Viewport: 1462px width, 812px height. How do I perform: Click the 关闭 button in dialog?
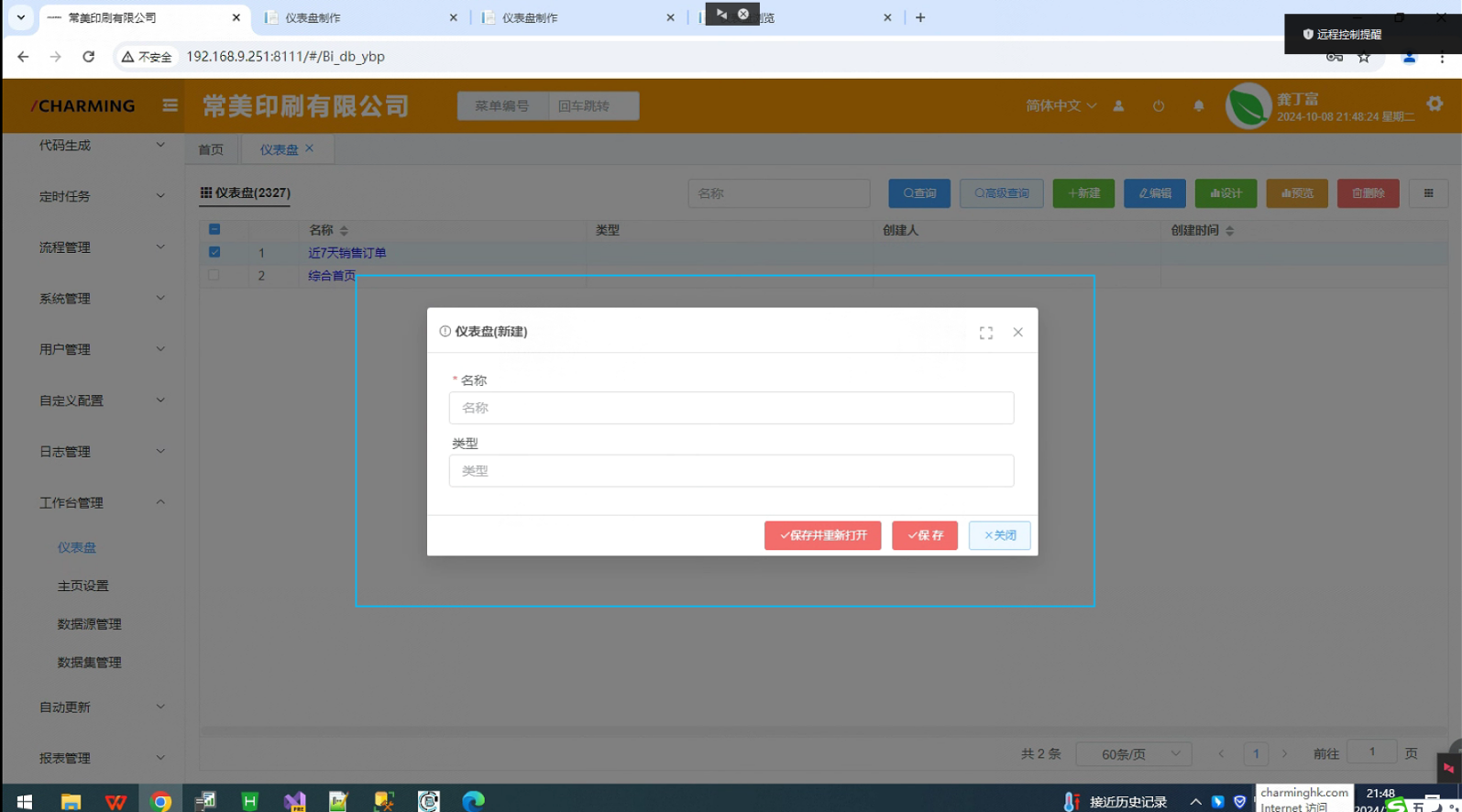[x=999, y=535]
